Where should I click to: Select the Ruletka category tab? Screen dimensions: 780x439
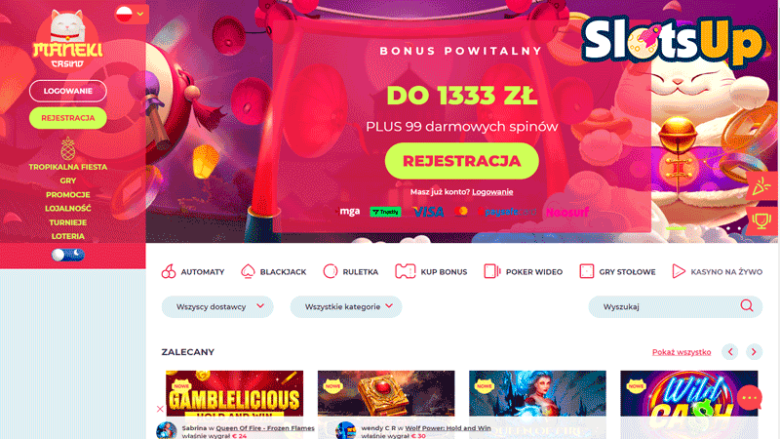[350, 272]
